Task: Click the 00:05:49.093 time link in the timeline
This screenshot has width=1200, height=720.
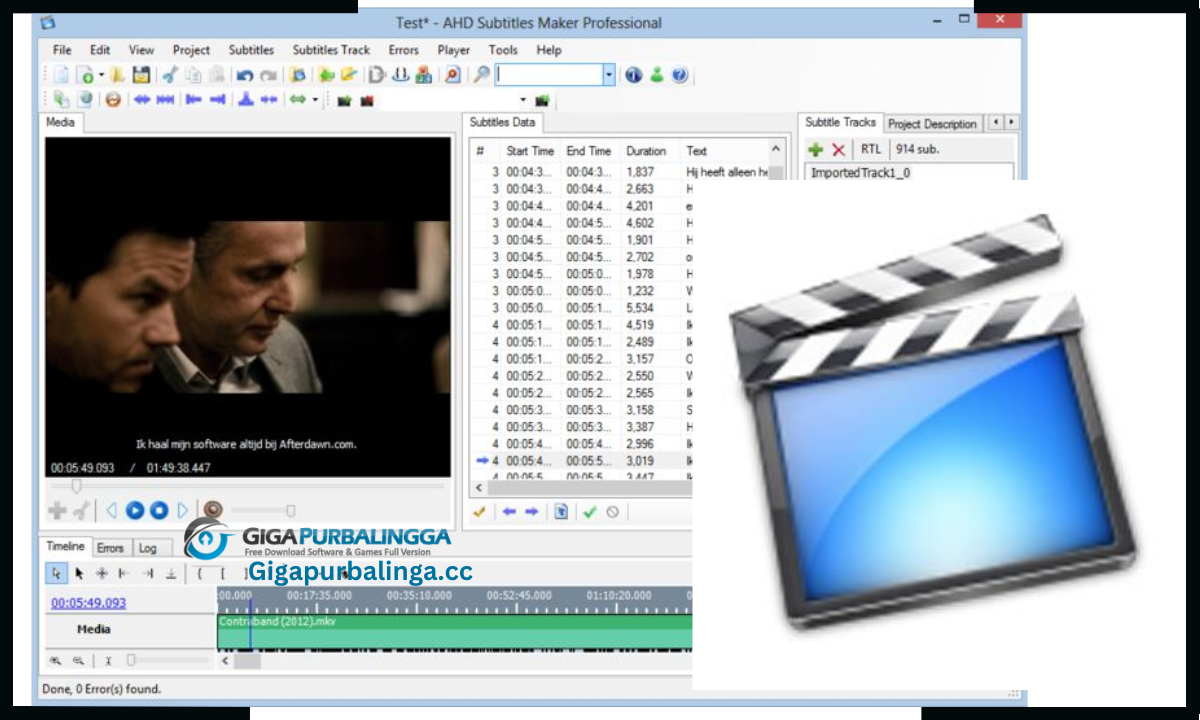Action: click(x=89, y=603)
